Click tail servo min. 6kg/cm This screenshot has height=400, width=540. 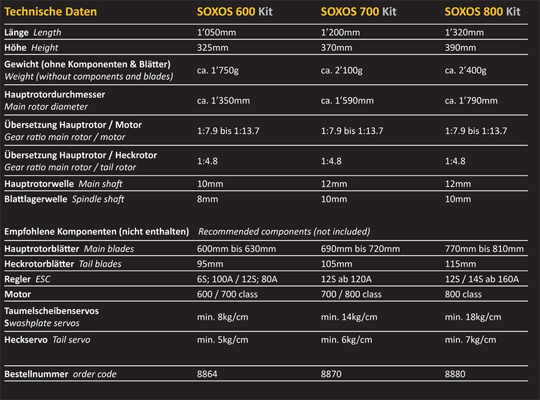(x=346, y=340)
